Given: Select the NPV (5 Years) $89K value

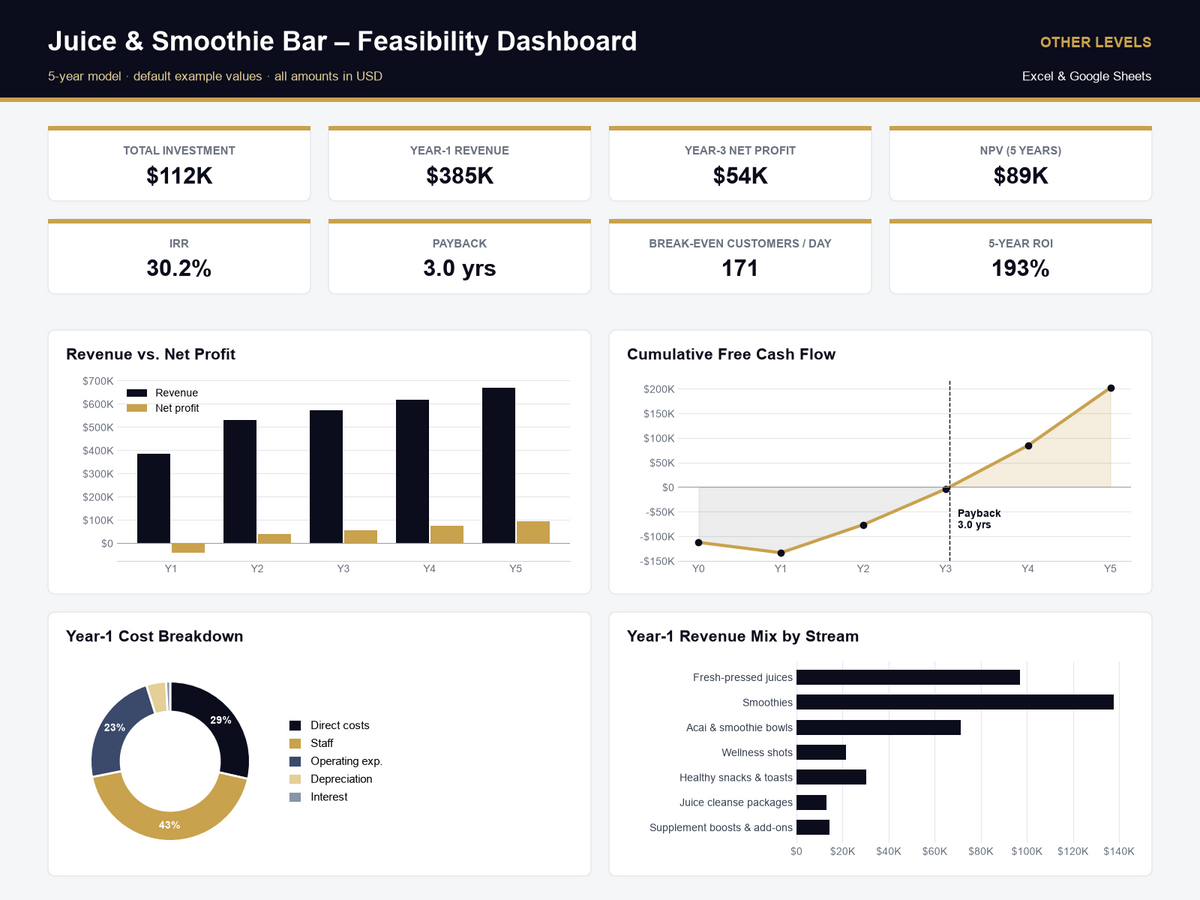Looking at the screenshot, I should (x=1020, y=176).
